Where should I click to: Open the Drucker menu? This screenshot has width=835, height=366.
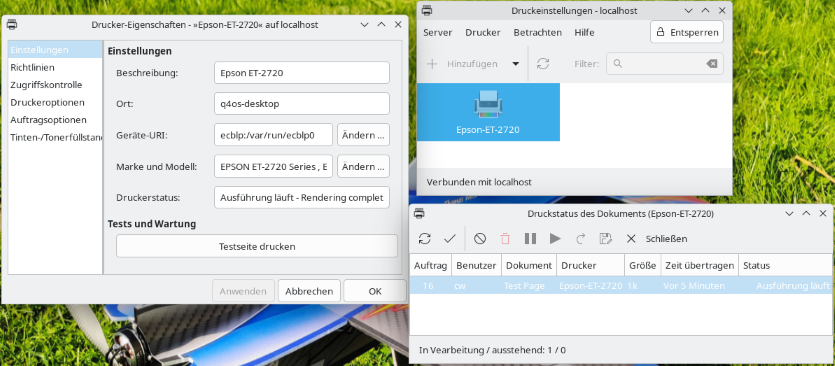coord(482,32)
